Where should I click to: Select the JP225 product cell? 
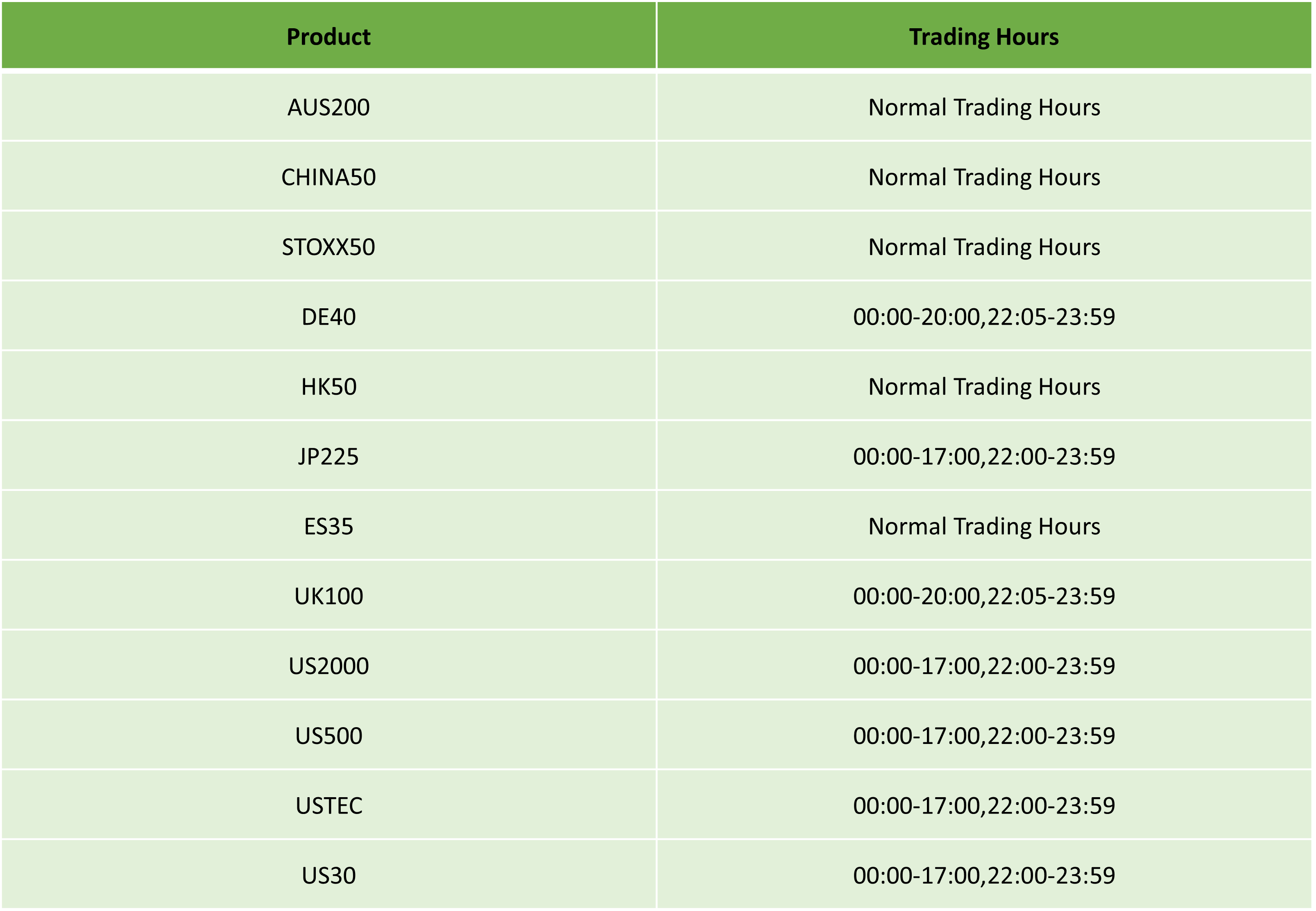click(x=329, y=456)
